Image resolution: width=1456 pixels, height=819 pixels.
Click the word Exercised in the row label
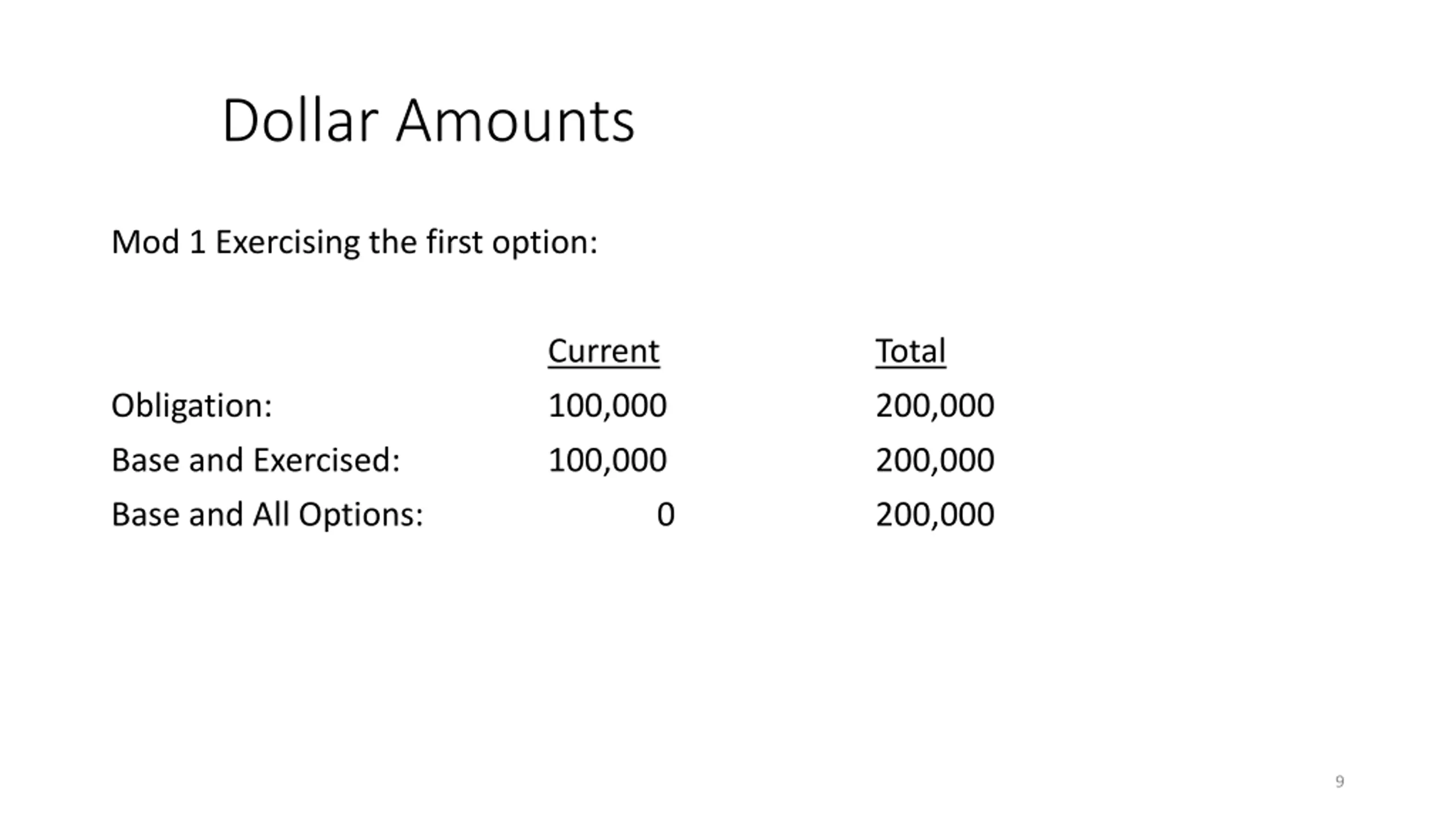326,460
